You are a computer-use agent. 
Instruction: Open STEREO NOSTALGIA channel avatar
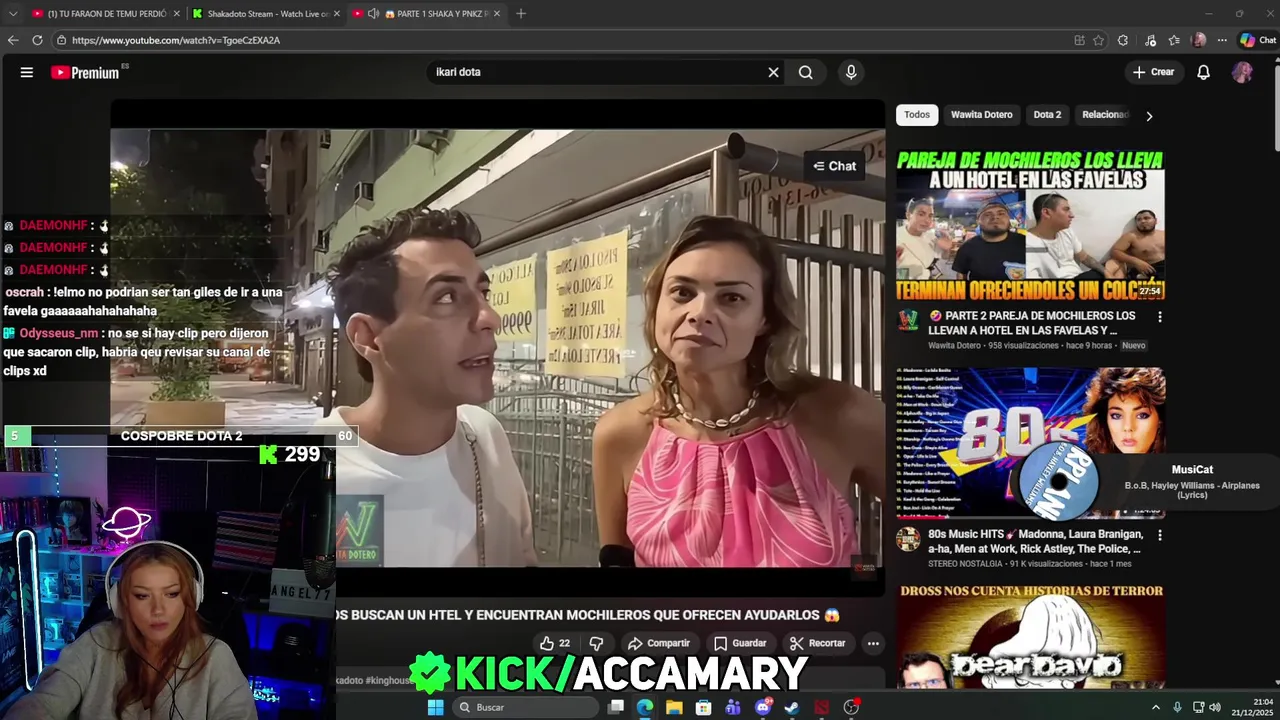(x=908, y=540)
